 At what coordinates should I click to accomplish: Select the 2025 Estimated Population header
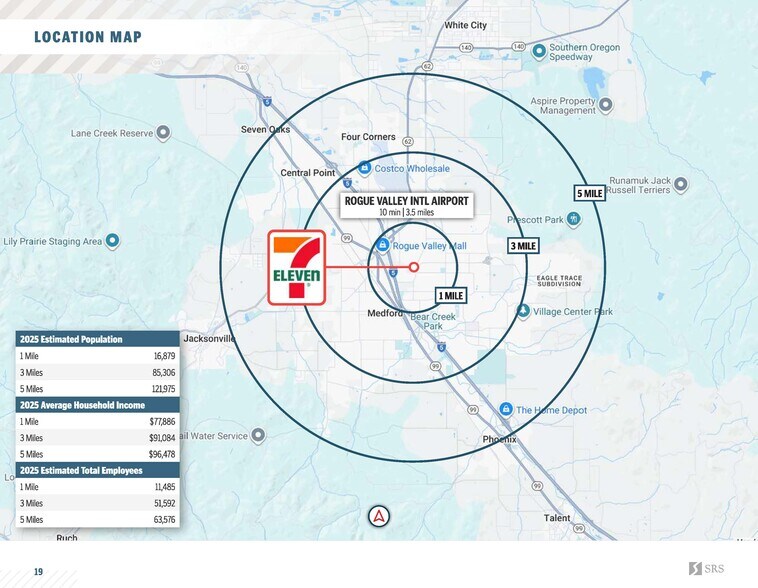[97, 339]
